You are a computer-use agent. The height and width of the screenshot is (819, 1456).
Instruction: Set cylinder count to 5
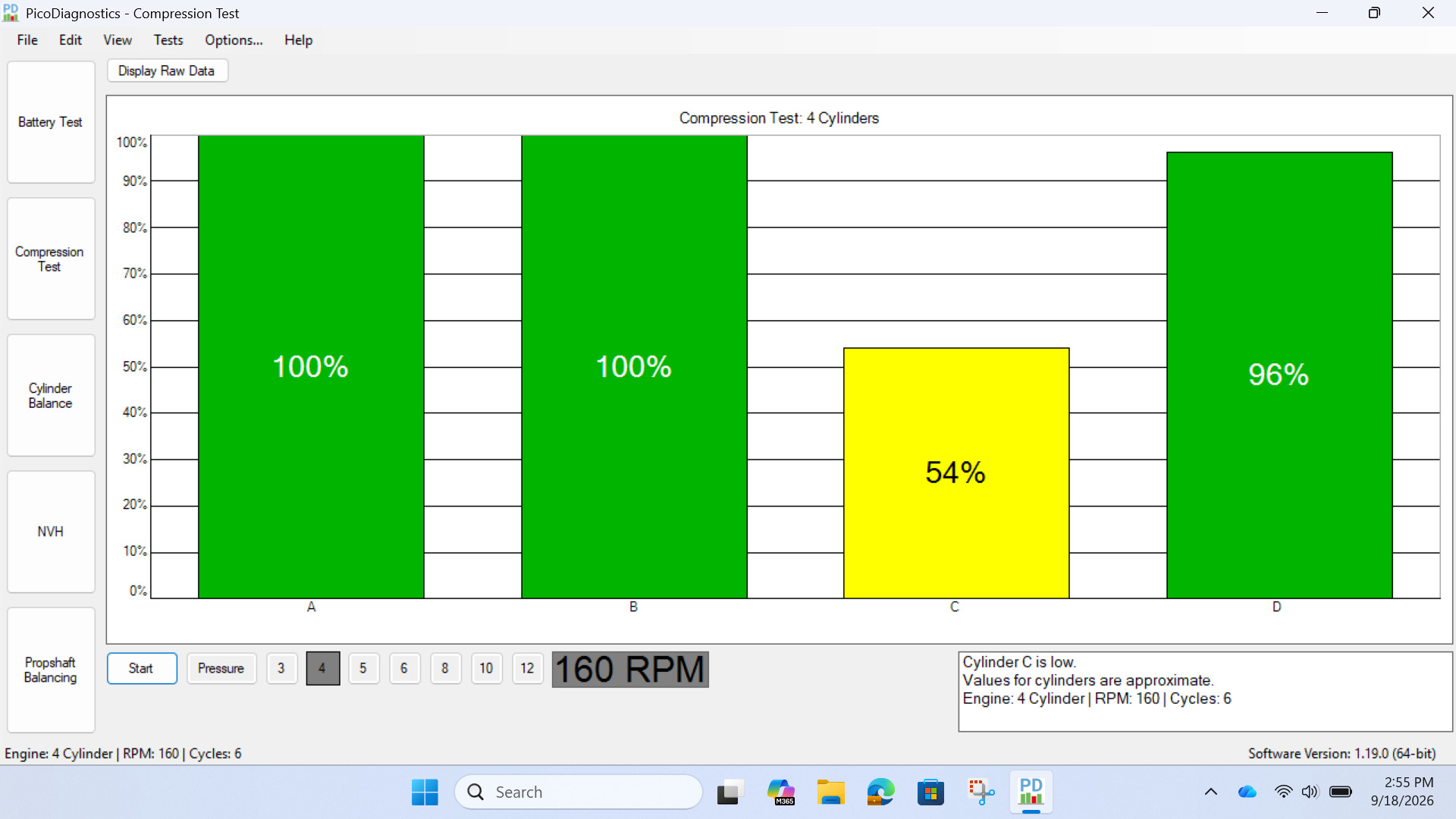click(x=363, y=668)
